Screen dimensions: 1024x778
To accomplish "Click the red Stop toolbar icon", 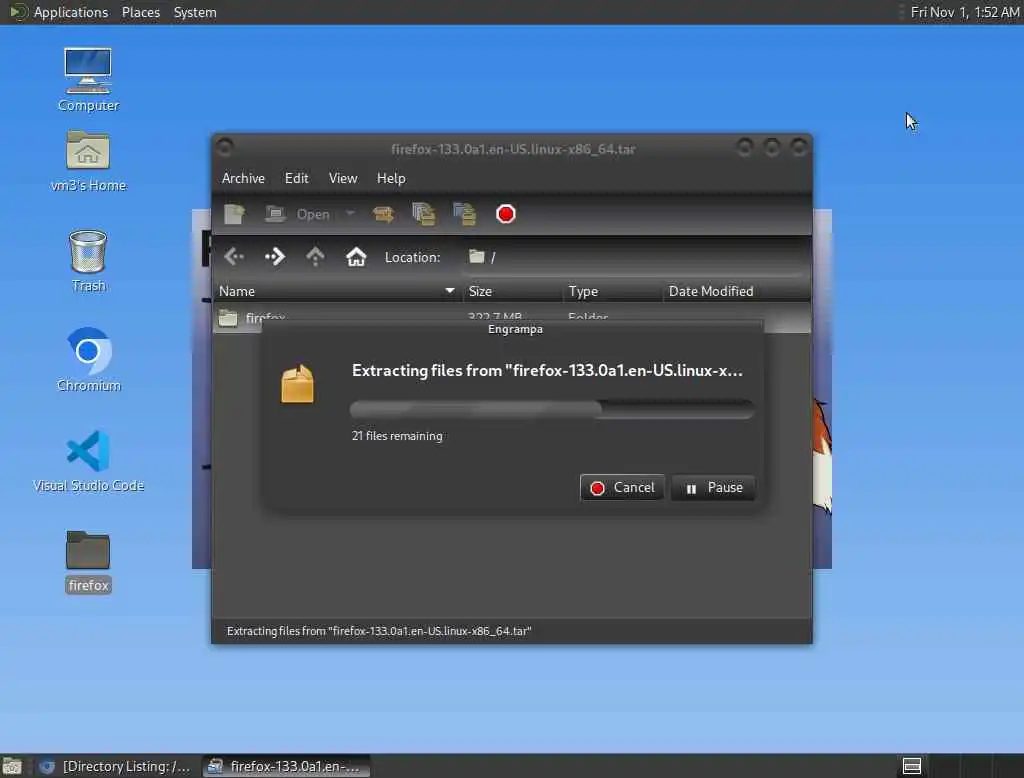I will [505, 214].
